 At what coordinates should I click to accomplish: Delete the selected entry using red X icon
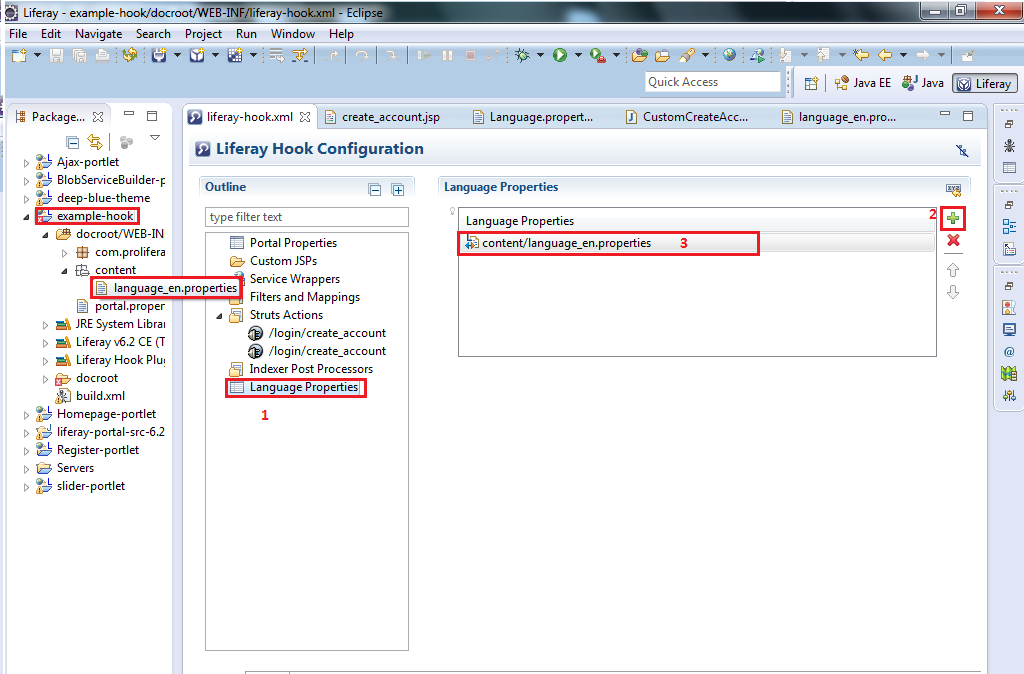pos(952,240)
